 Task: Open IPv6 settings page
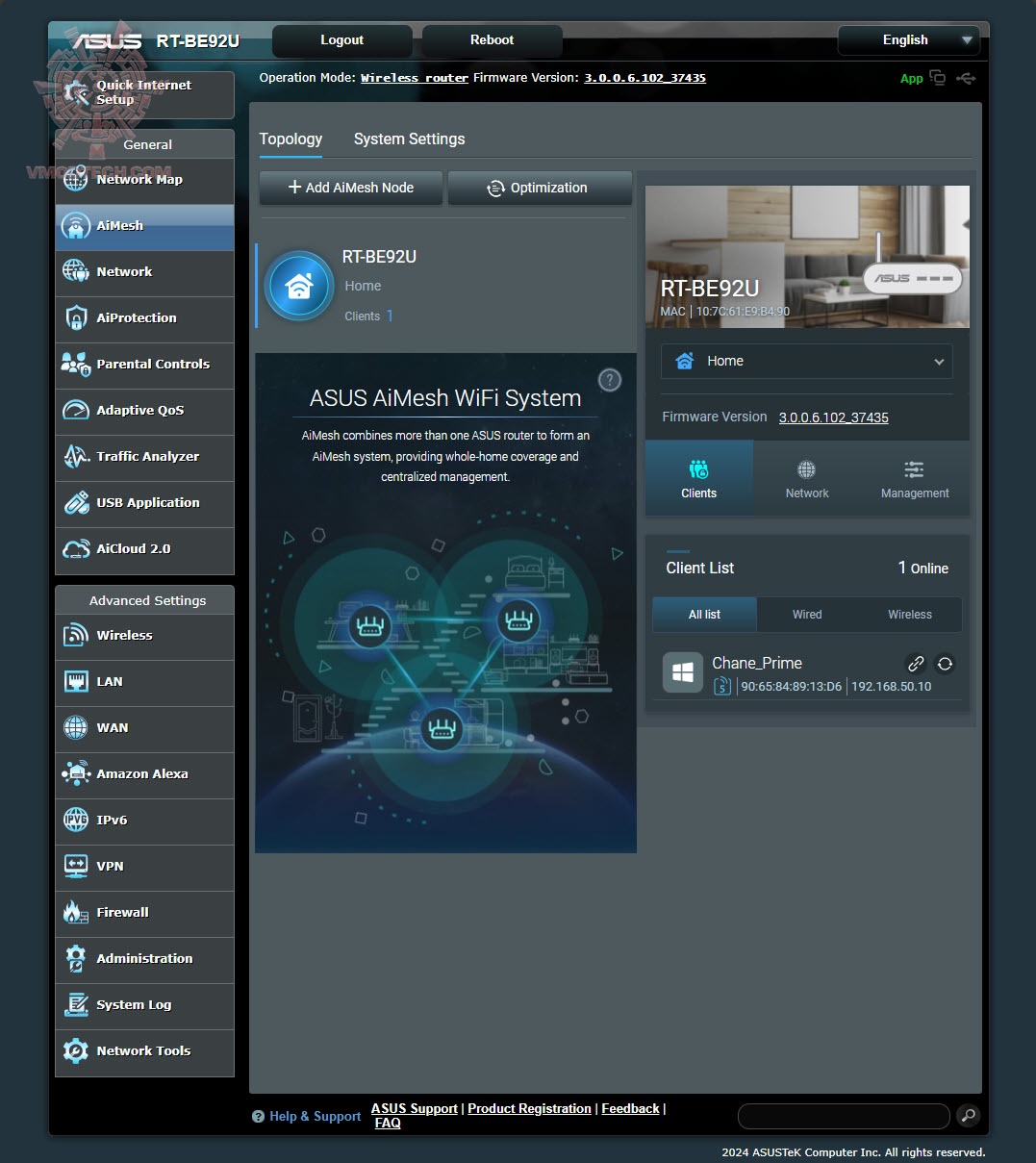(144, 821)
